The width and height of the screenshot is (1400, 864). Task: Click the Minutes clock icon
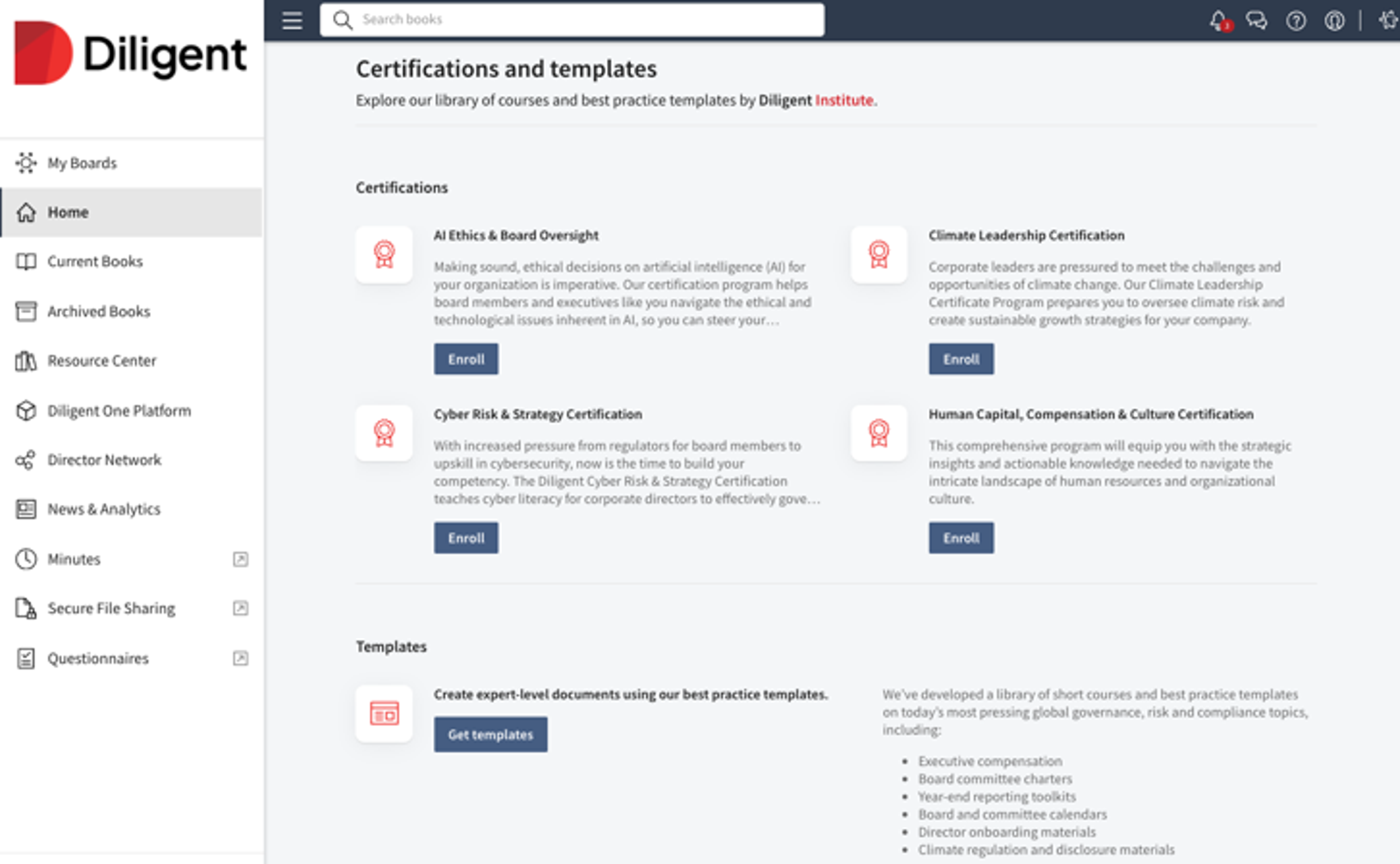pyautogui.click(x=26, y=559)
